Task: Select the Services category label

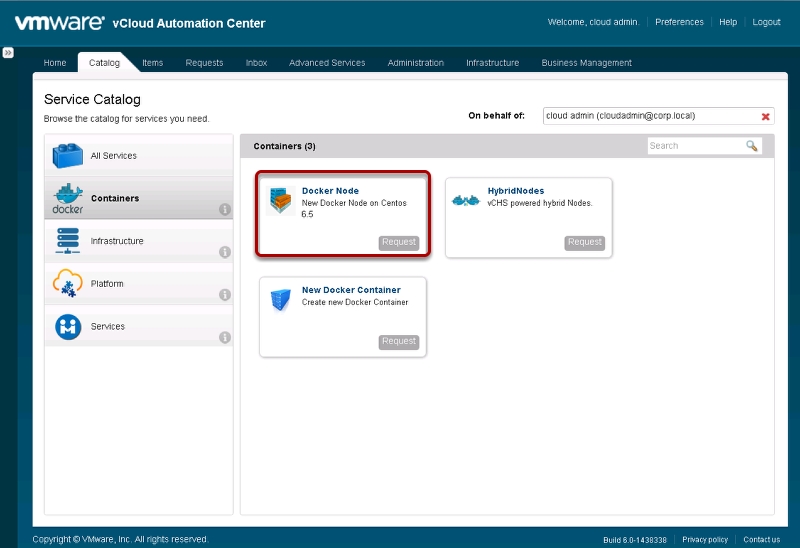Action: click(x=108, y=327)
